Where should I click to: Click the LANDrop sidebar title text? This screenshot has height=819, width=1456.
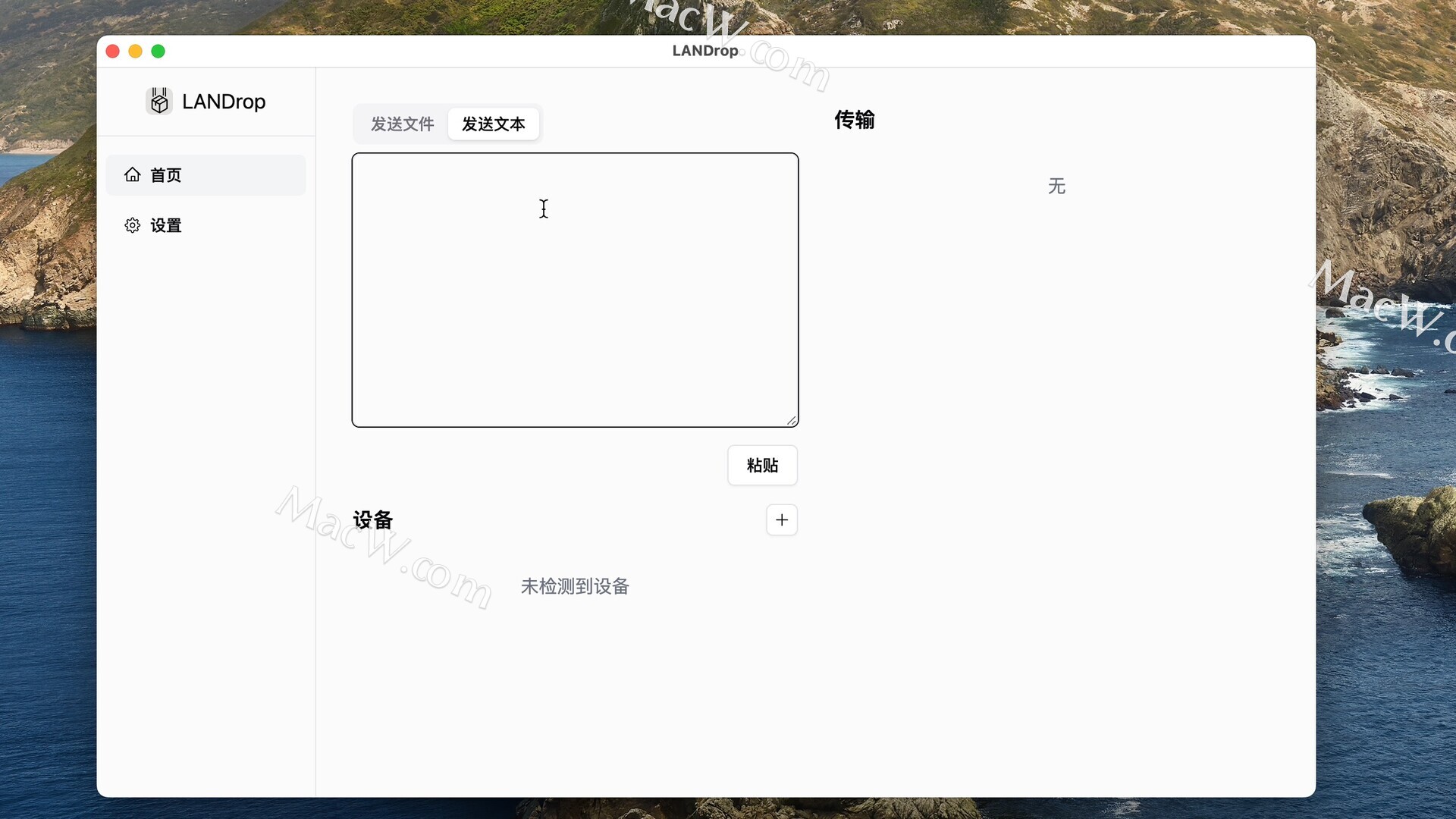tap(224, 102)
